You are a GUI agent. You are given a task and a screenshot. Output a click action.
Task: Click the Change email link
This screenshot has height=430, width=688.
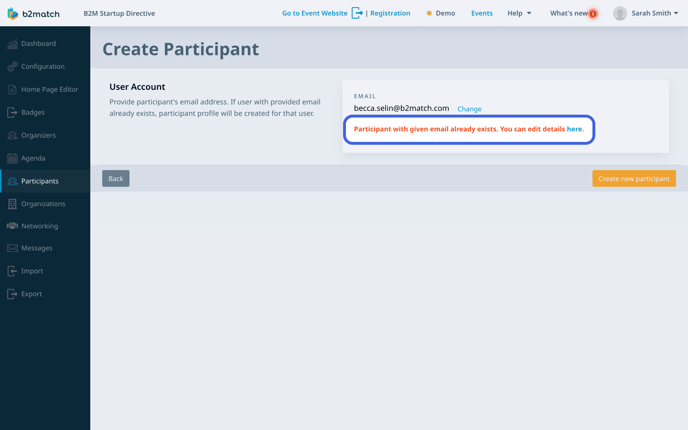pos(469,109)
